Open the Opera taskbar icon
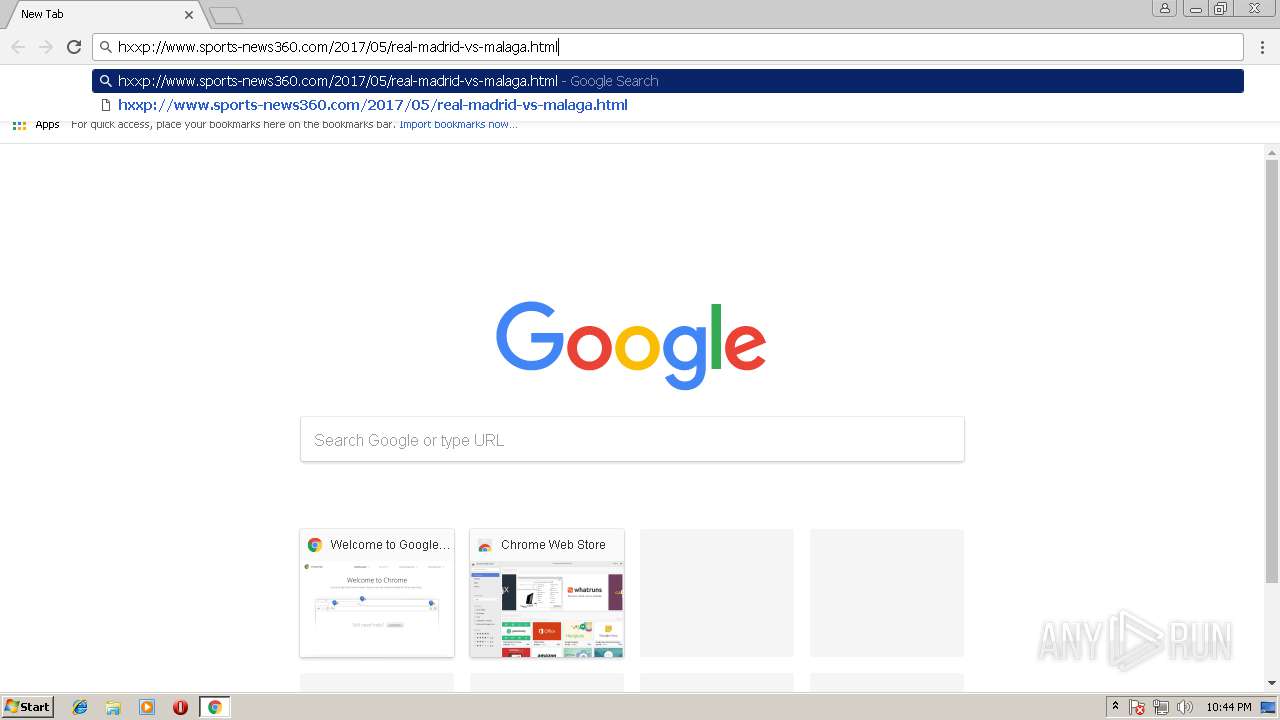Screen dimensions: 1280x720 [180, 707]
